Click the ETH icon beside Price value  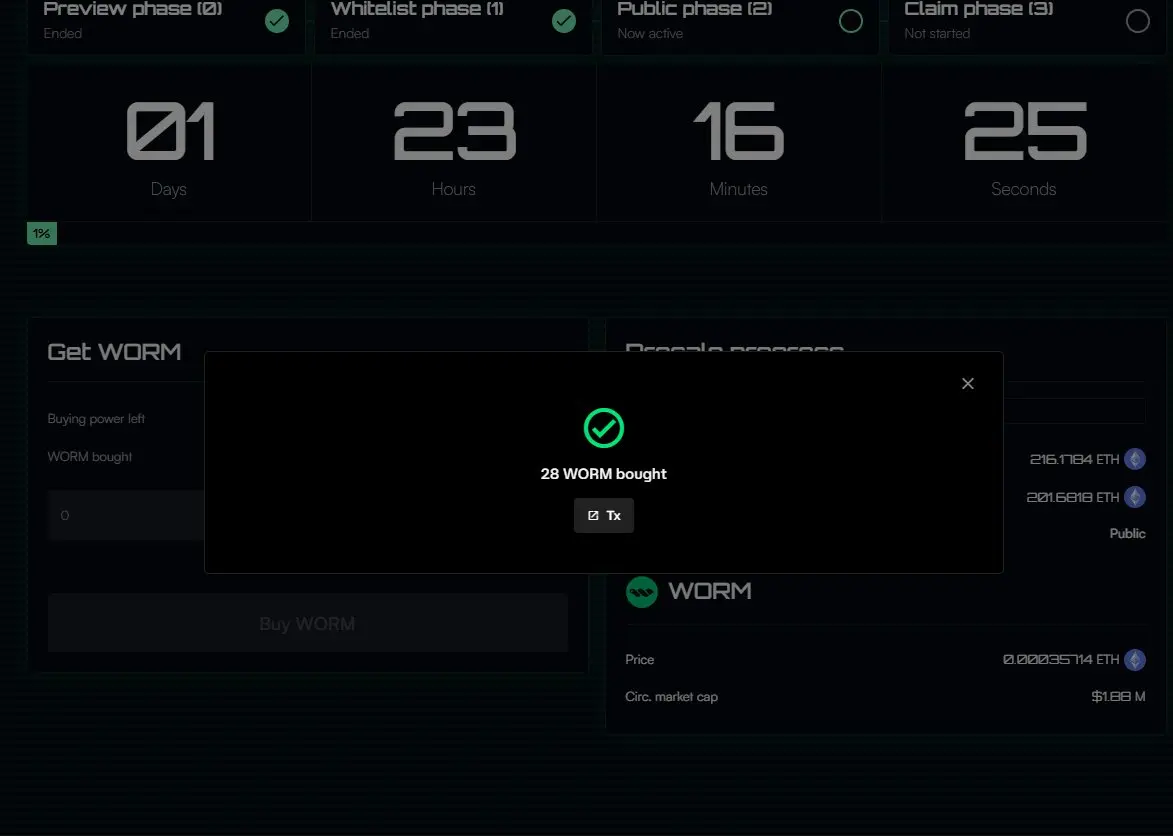(x=1135, y=660)
